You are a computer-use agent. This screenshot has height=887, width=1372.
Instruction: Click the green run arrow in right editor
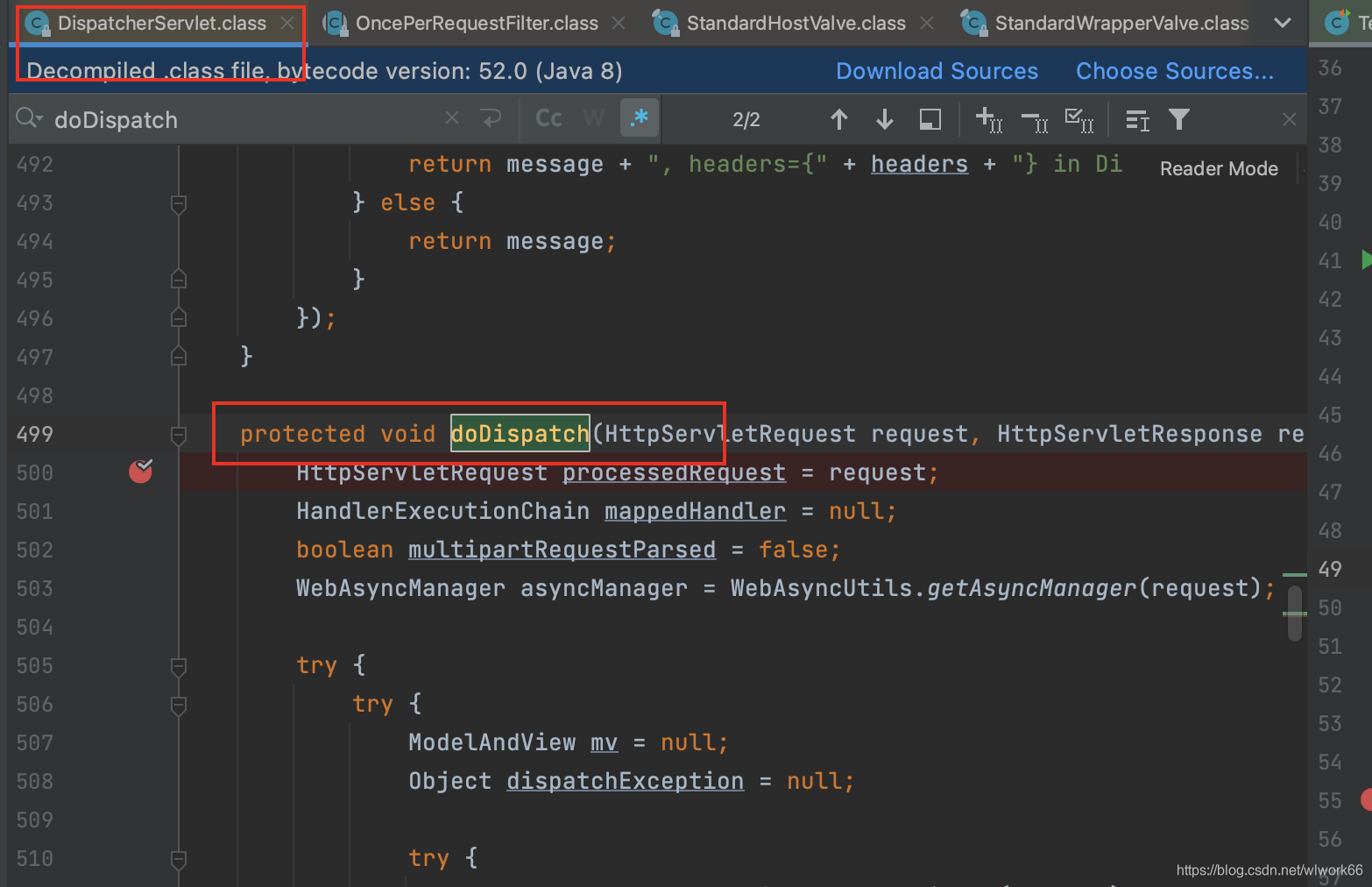[1367, 259]
